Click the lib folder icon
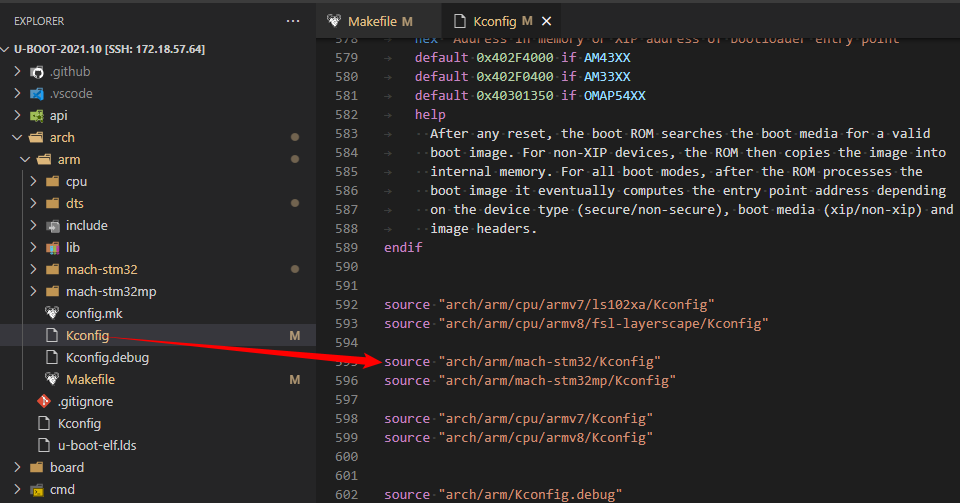The height and width of the screenshot is (503, 960). [x=53, y=248]
